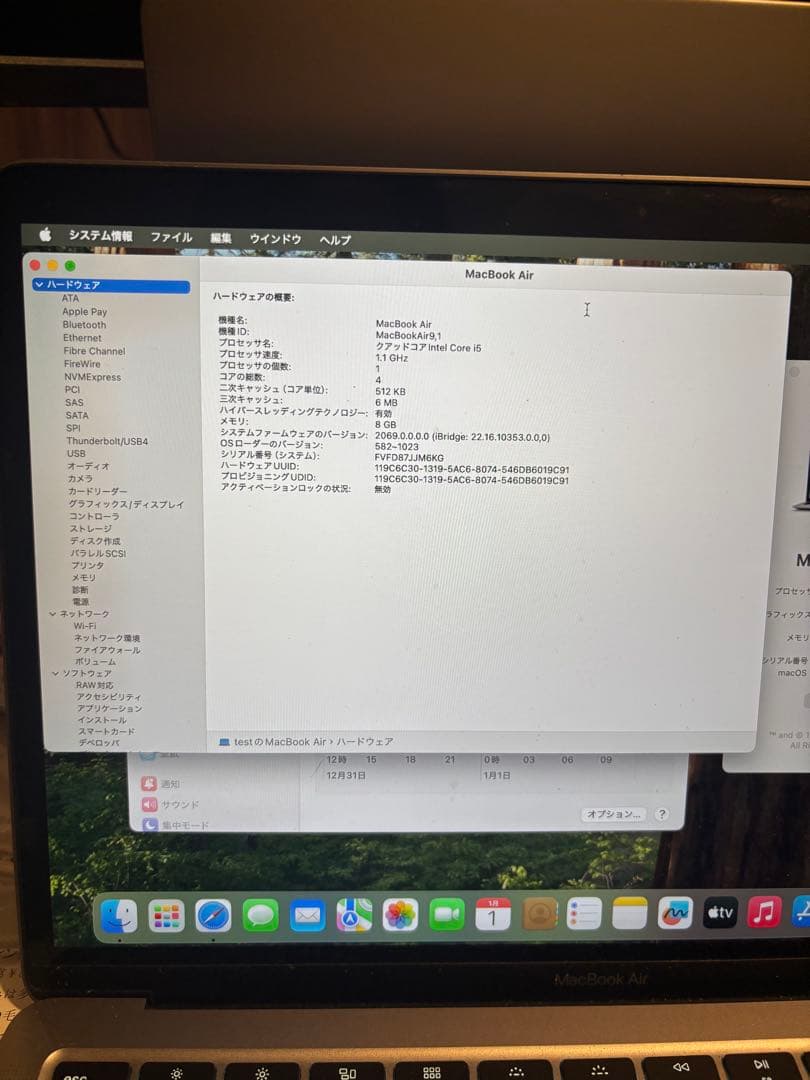Open Launchpad from the Dock
This screenshot has width=810, height=1080.
click(165, 913)
